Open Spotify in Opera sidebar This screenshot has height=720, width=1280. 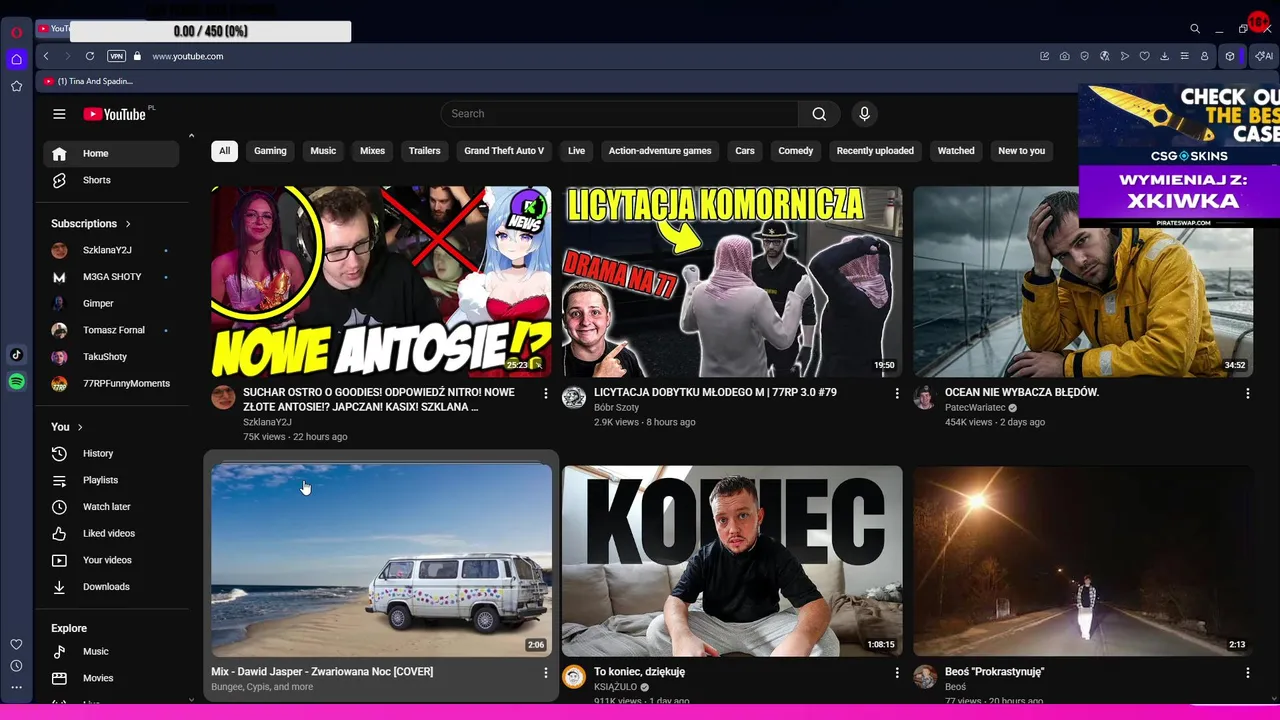click(x=16, y=381)
